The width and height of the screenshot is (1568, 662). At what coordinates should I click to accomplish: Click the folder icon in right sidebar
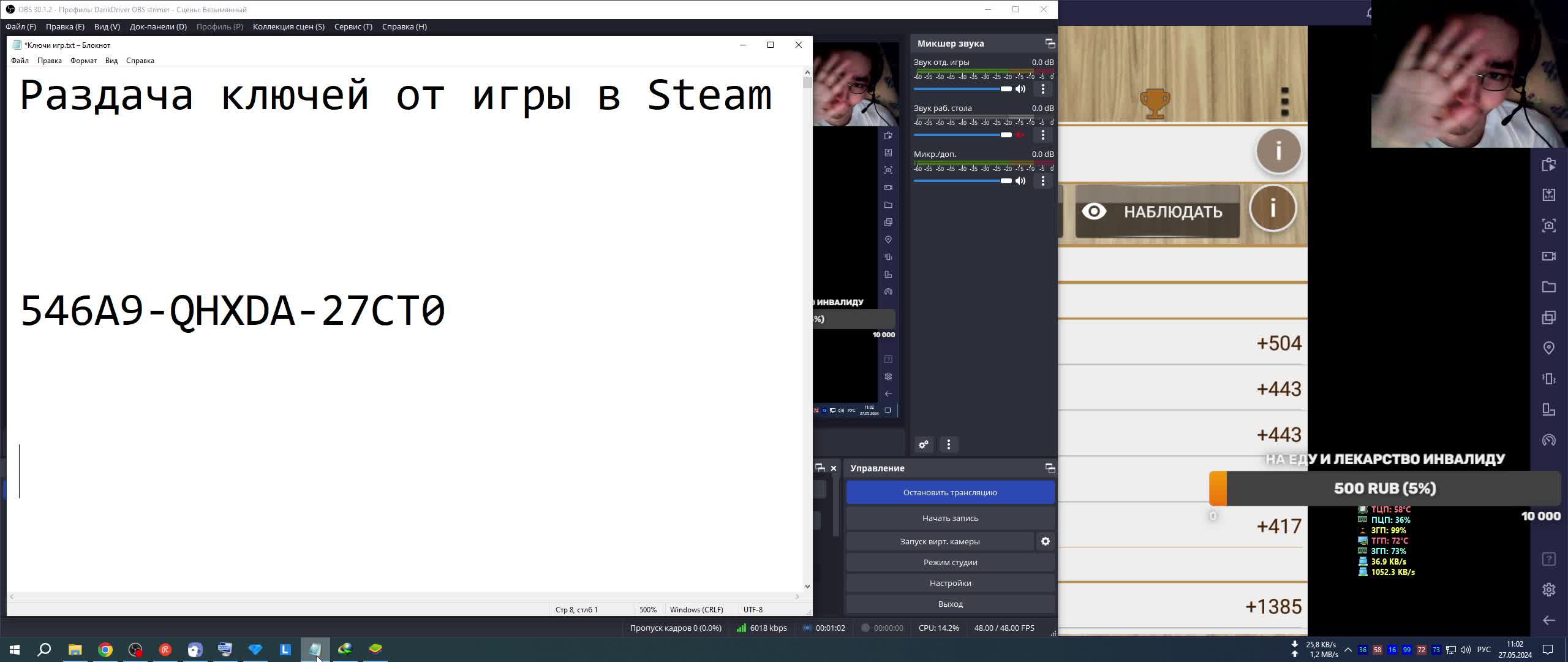tap(1548, 287)
